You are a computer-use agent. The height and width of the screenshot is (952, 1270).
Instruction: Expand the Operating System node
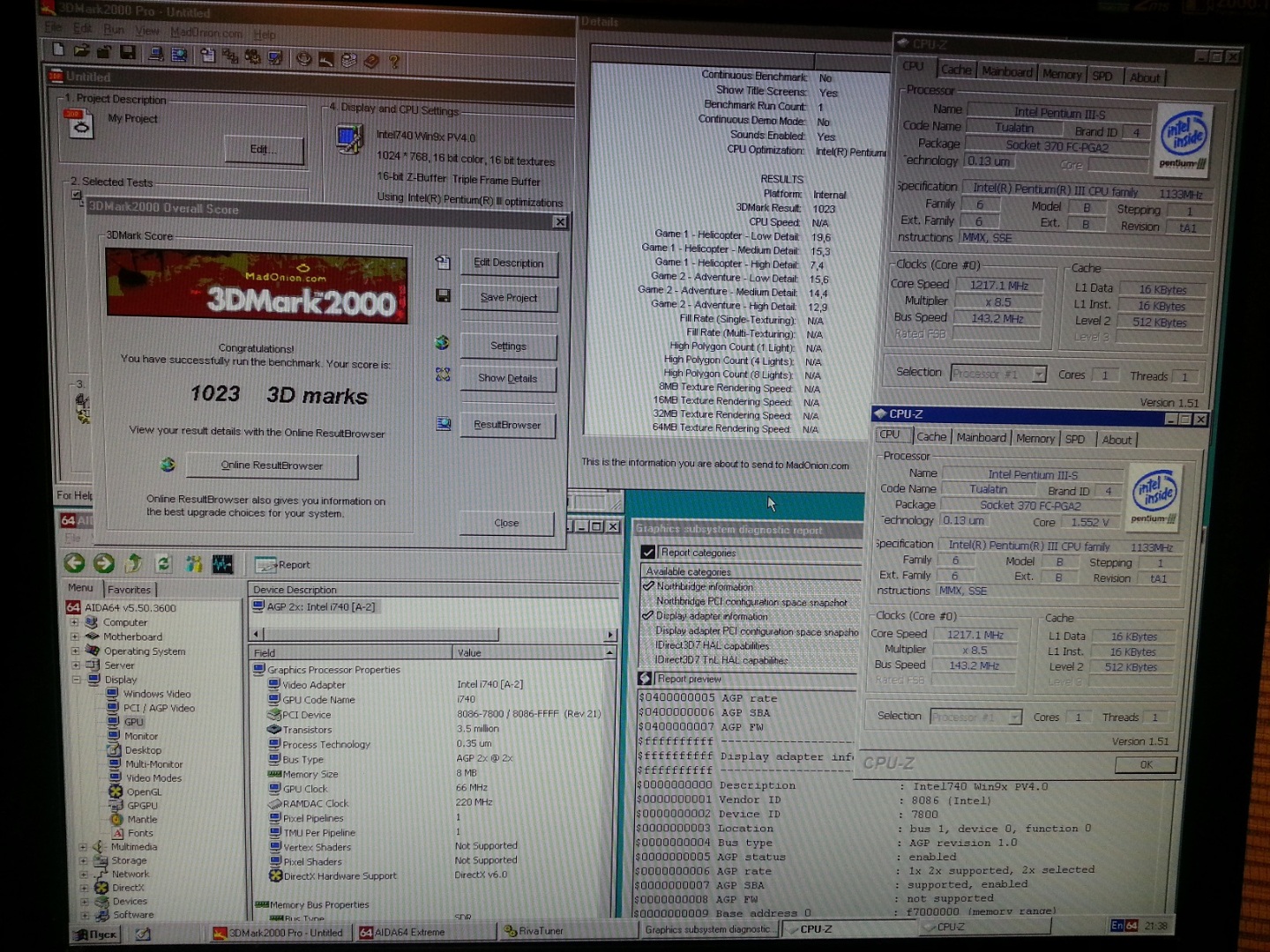point(75,651)
